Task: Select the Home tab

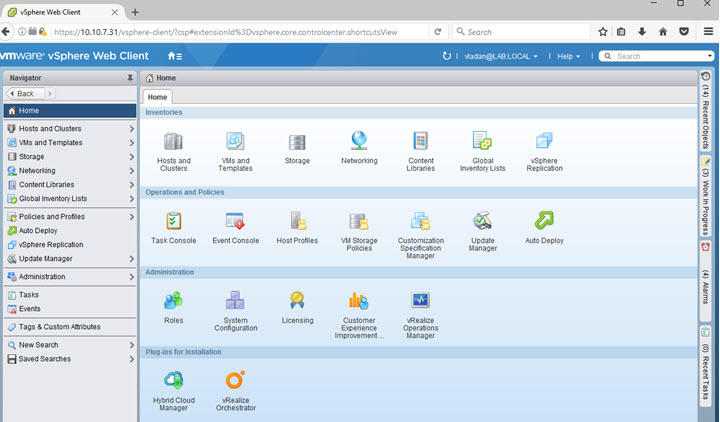Action: click(x=159, y=97)
